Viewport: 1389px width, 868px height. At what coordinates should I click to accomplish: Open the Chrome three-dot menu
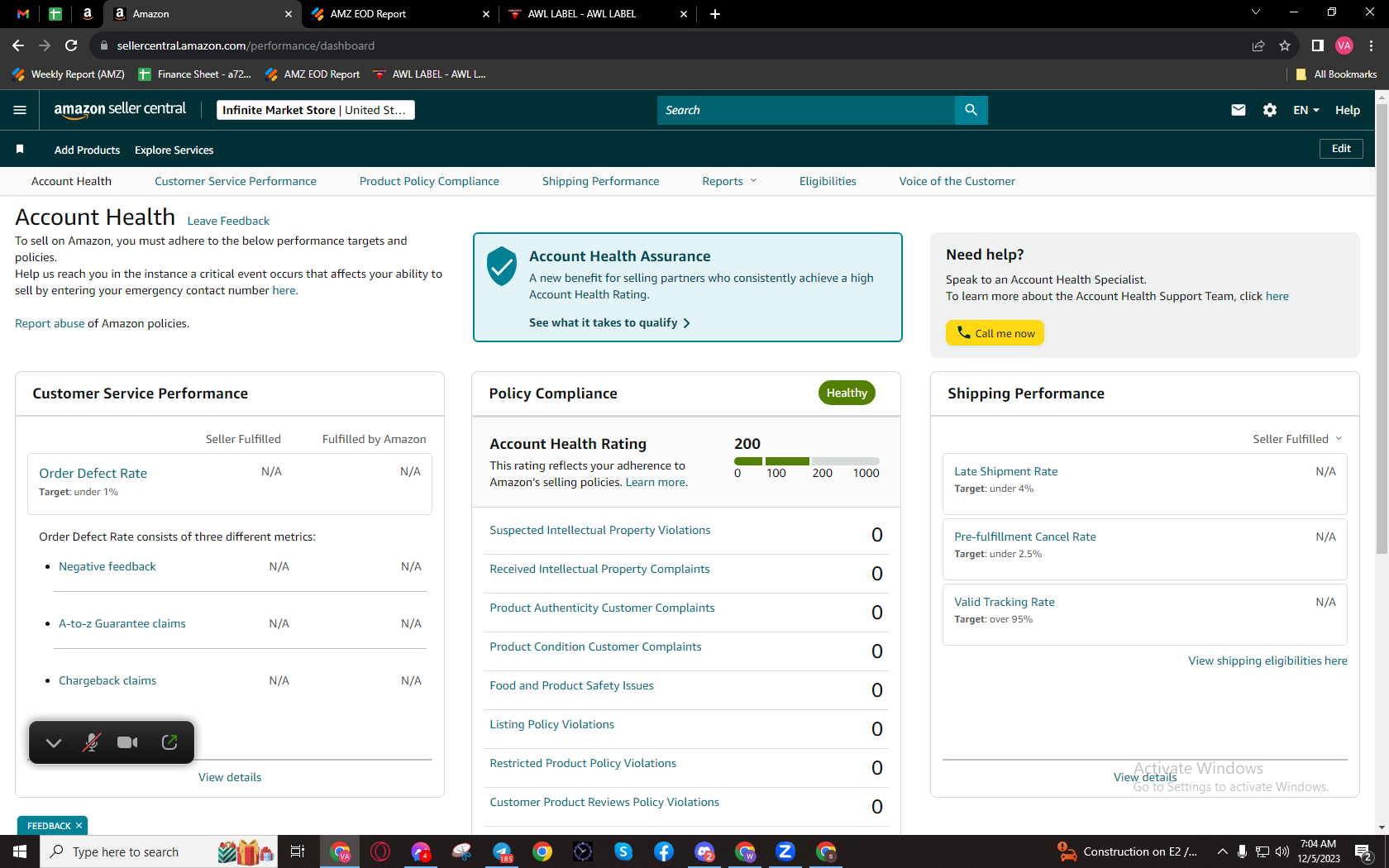pyautogui.click(x=1371, y=45)
